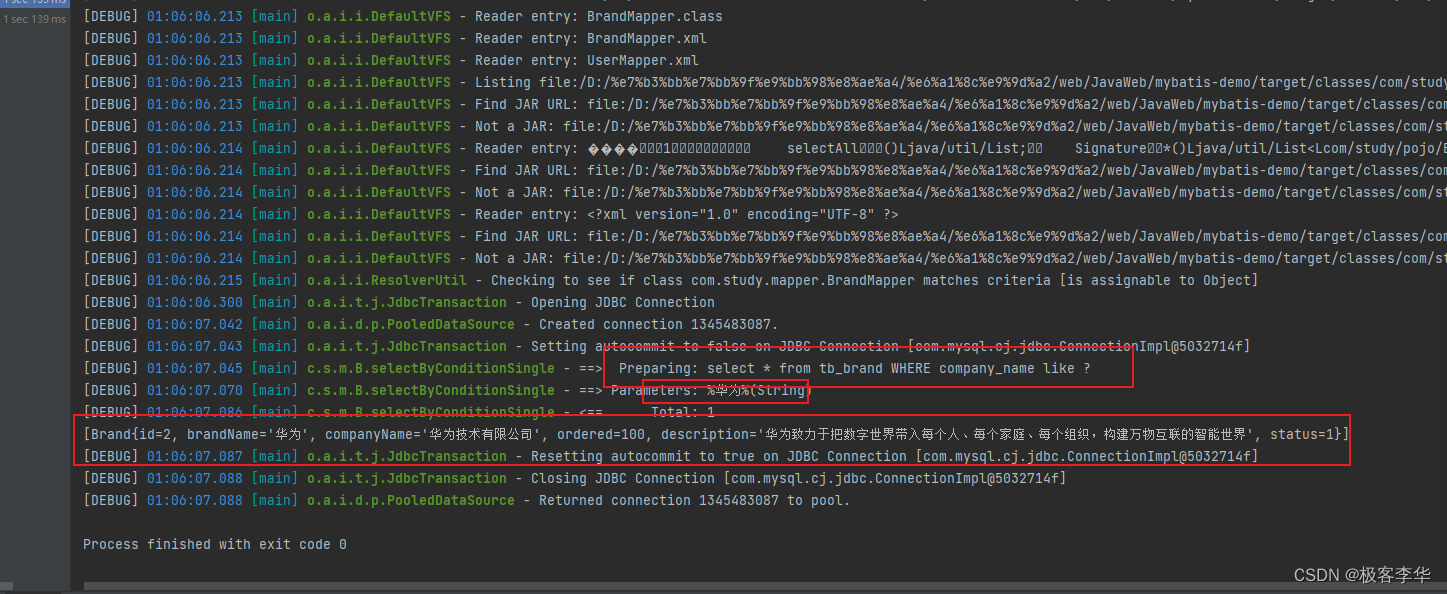Click the timestamp '01:06:06.215'
Image resolution: width=1447 pixels, height=594 pixels.
click(x=194, y=280)
